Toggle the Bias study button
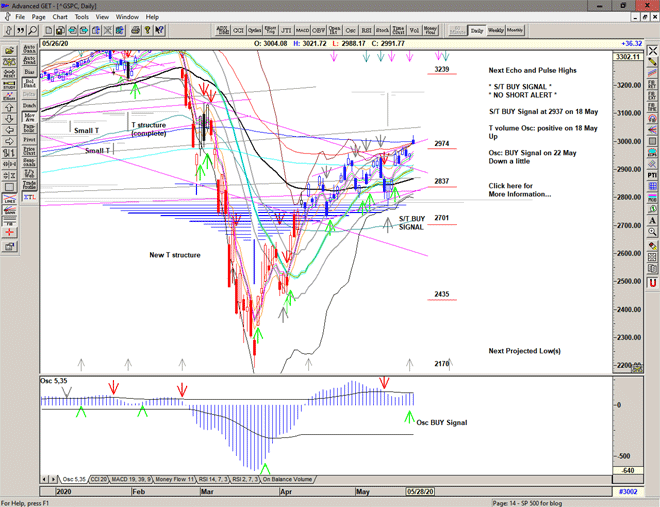The height and width of the screenshot is (507, 660). 29,72
